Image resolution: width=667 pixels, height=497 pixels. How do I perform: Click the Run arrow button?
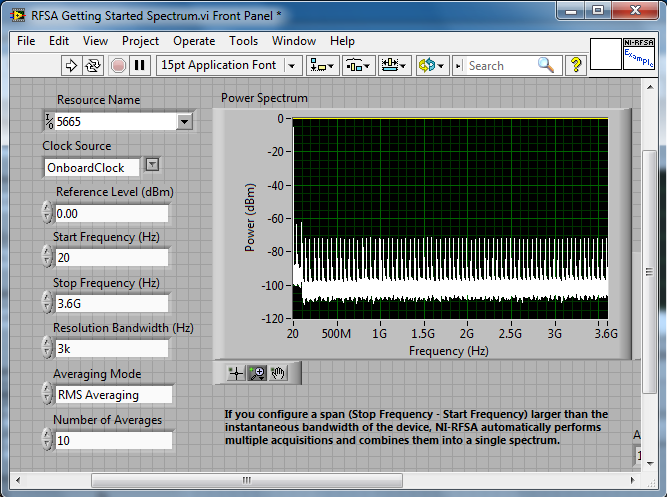(71, 65)
